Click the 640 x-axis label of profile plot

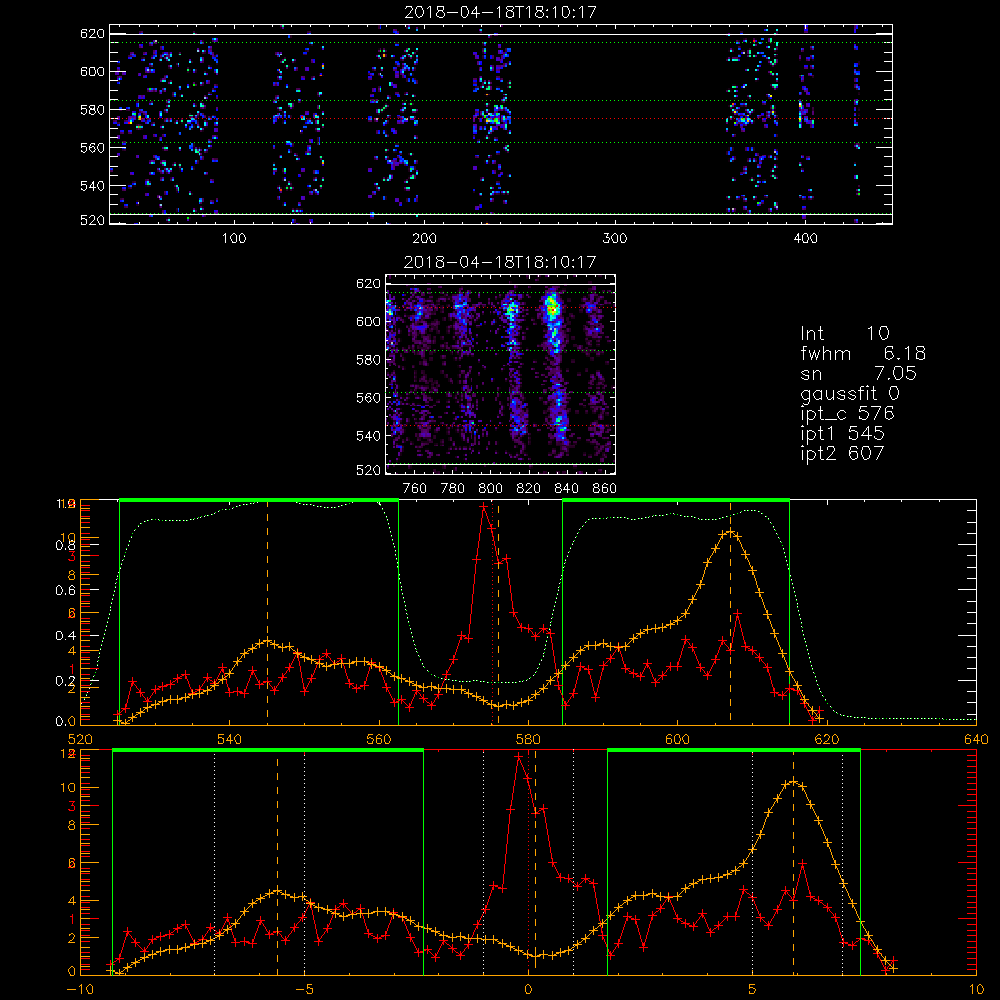[976, 740]
